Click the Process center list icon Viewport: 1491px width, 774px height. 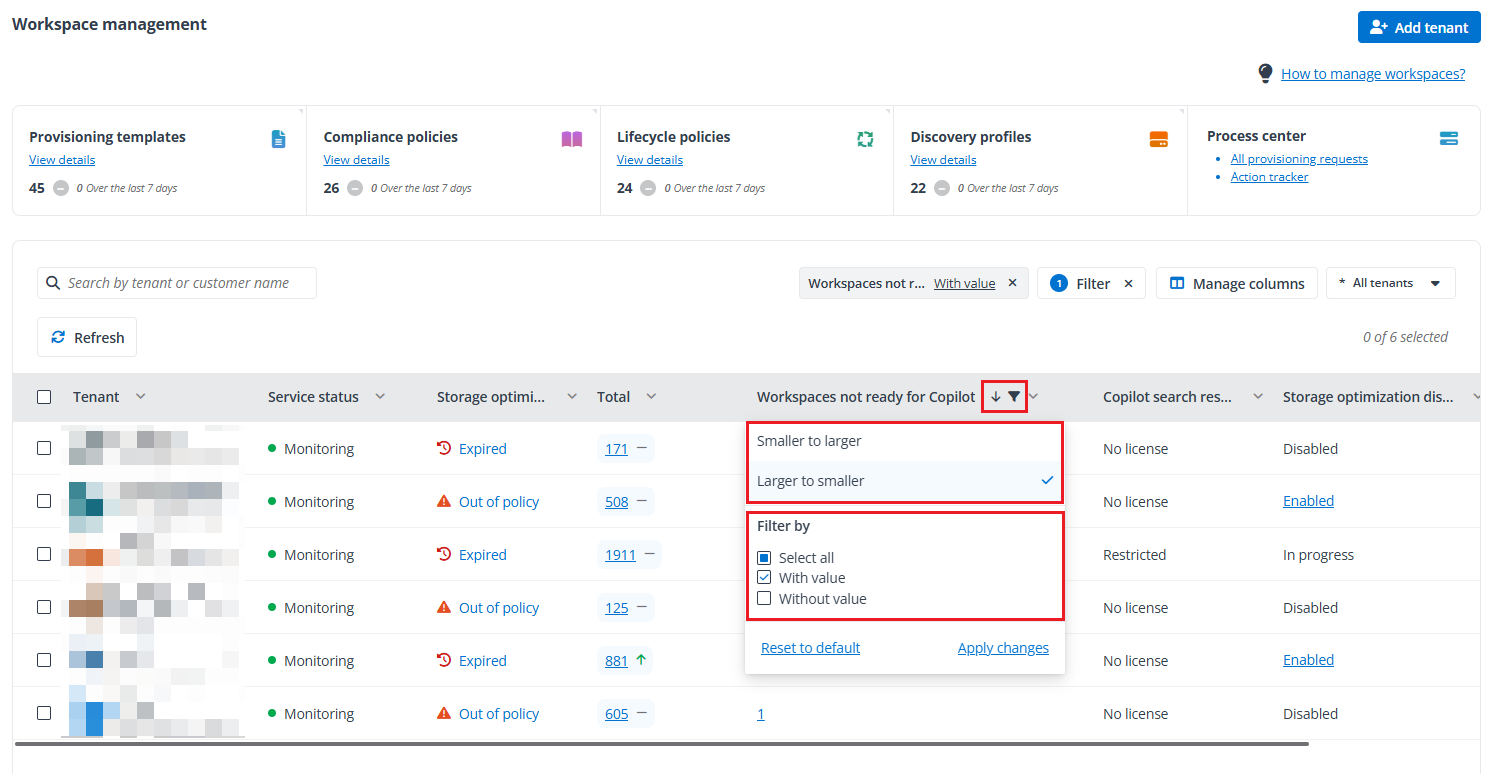pos(1449,139)
